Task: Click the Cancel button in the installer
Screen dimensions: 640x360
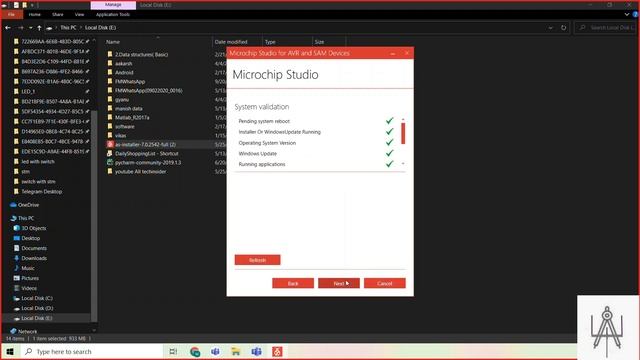Action: pyautogui.click(x=384, y=283)
